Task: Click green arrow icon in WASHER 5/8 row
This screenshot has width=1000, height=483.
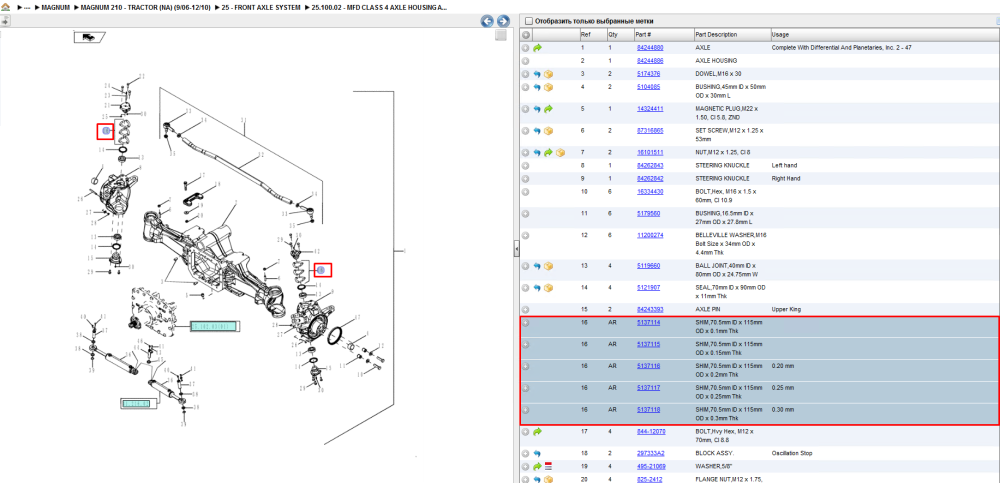Action: click(537, 466)
